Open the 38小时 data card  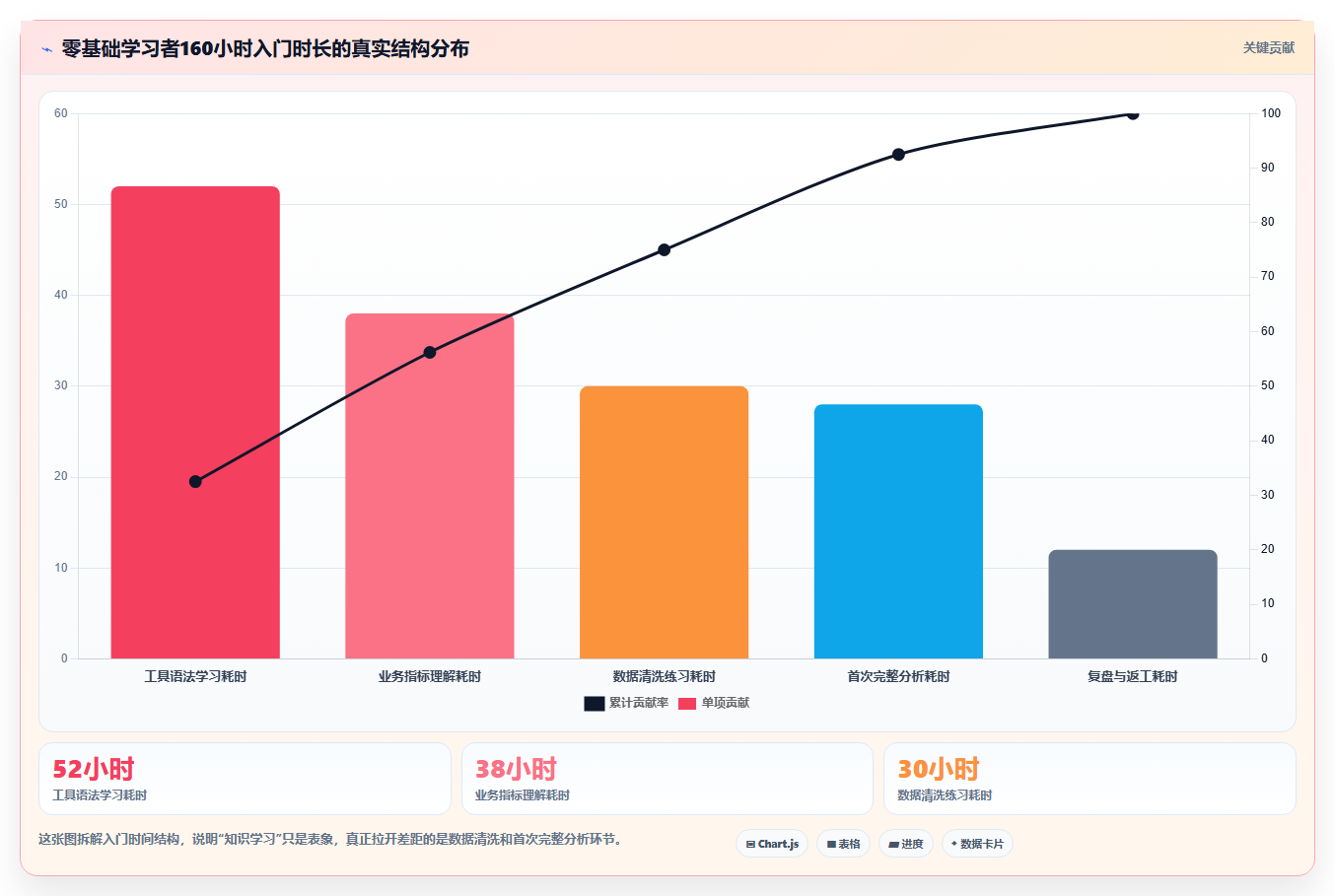coord(667,779)
